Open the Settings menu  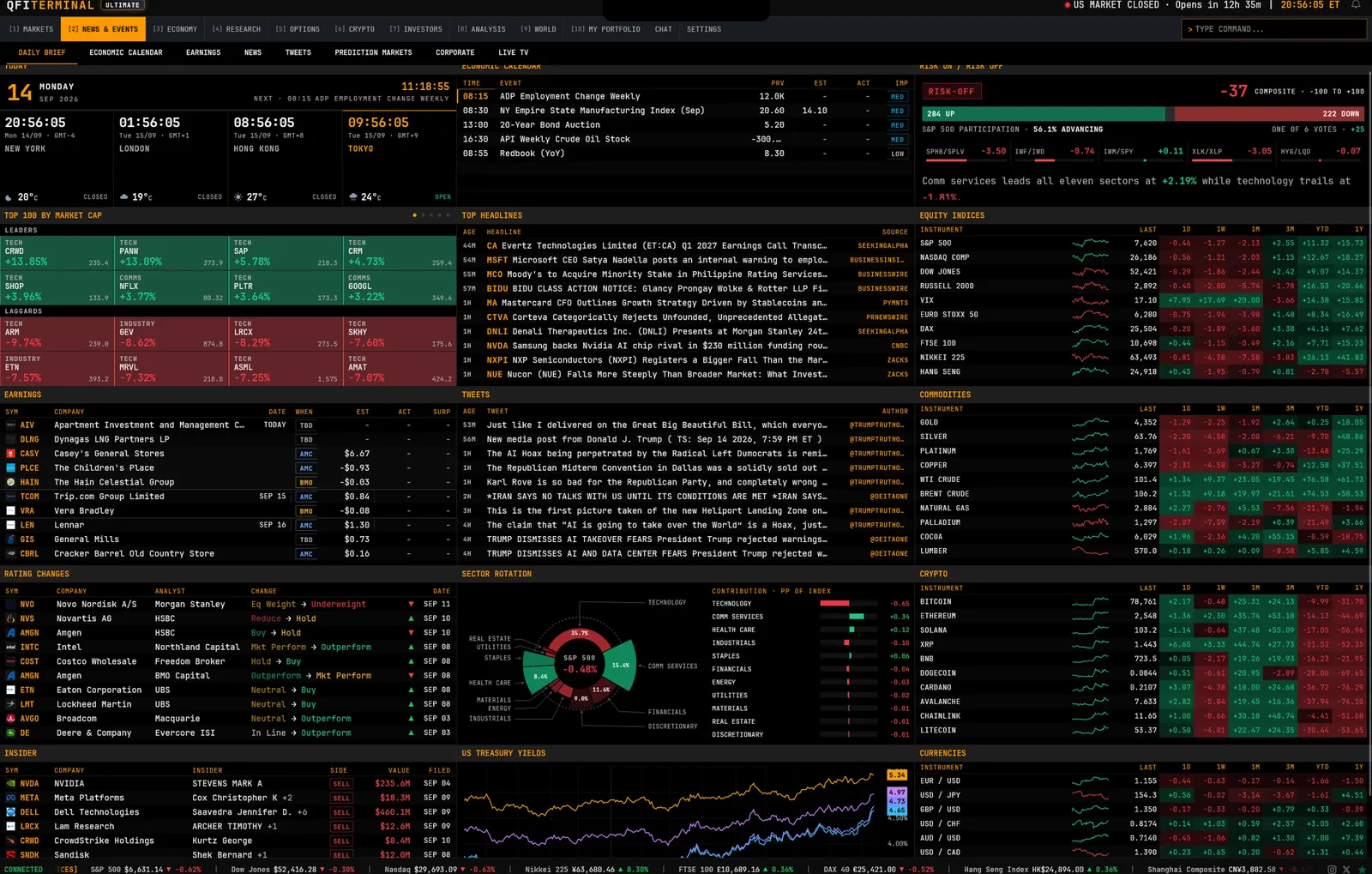pyautogui.click(x=704, y=29)
